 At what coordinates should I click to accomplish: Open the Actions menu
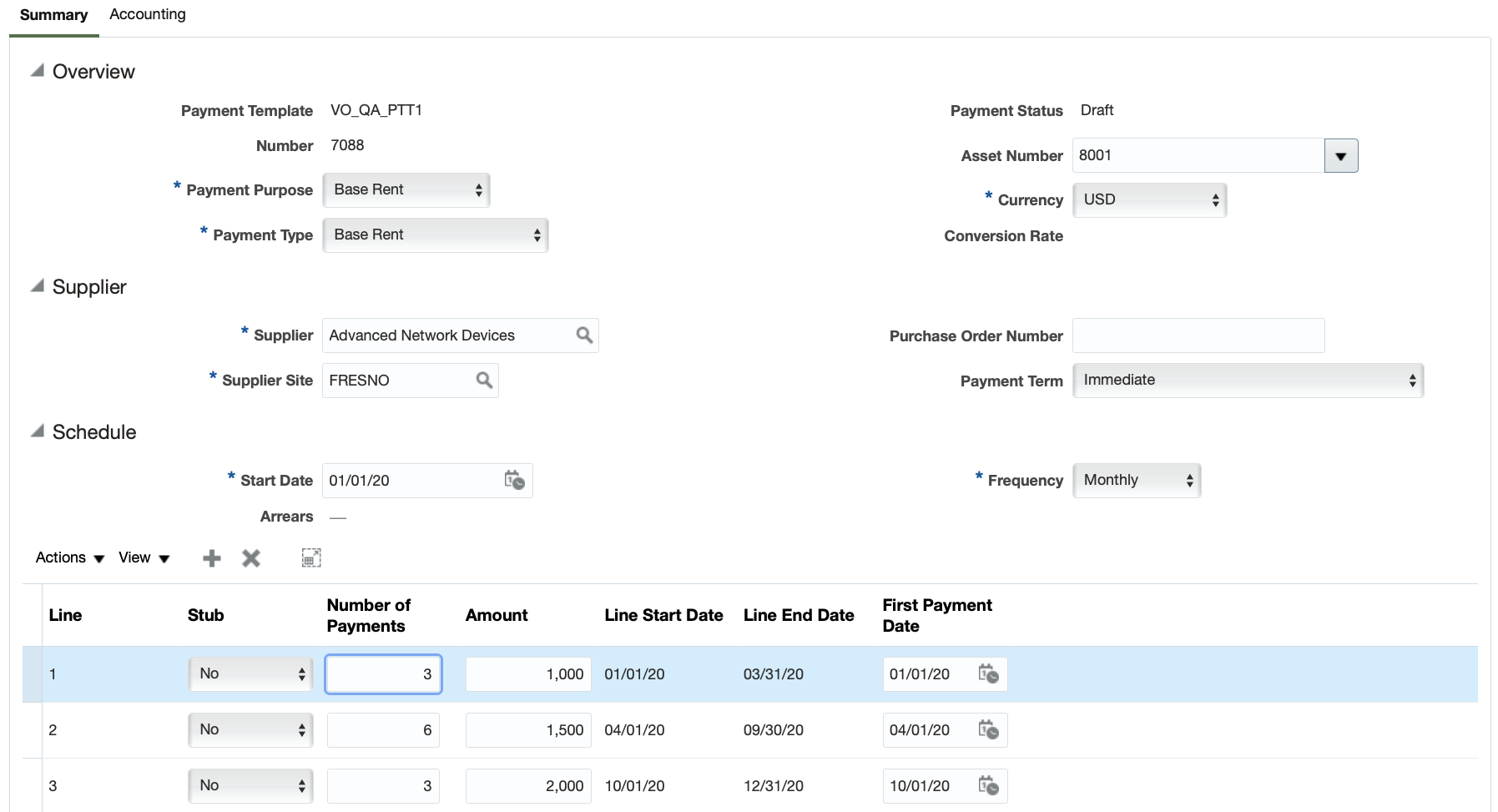[69, 557]
